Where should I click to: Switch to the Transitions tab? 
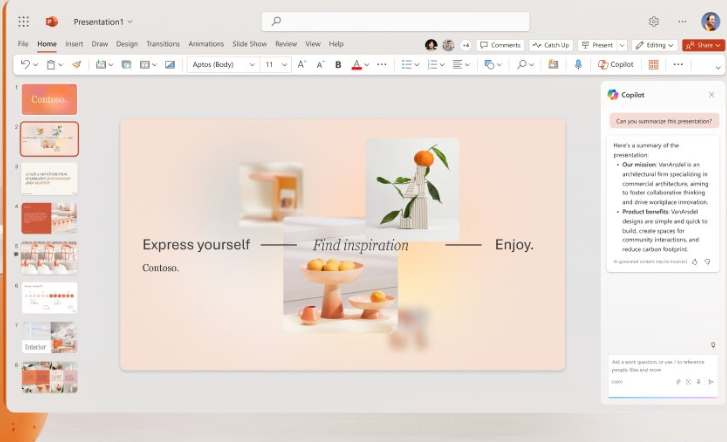[x=163, y=44]
